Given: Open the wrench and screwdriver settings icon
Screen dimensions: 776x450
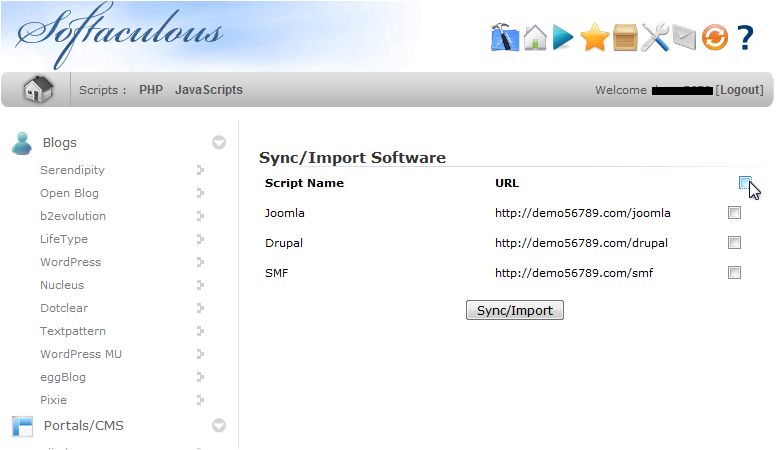Looking at the screenshot, I should 655,38.
